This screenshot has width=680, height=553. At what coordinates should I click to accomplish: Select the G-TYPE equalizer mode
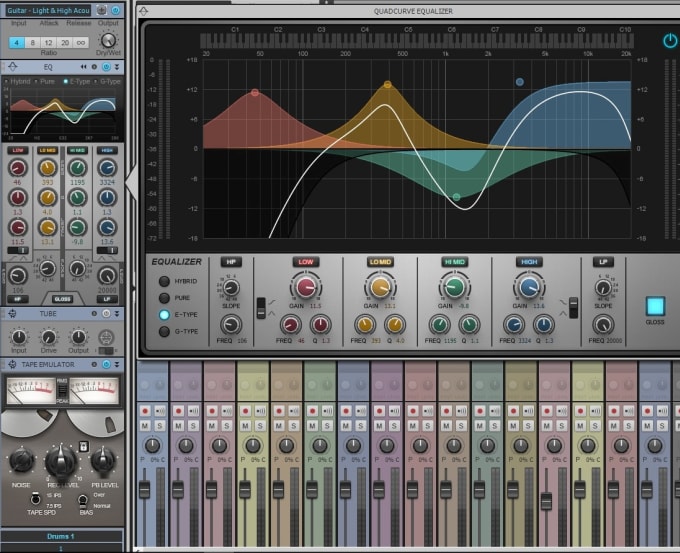point(164,331)
